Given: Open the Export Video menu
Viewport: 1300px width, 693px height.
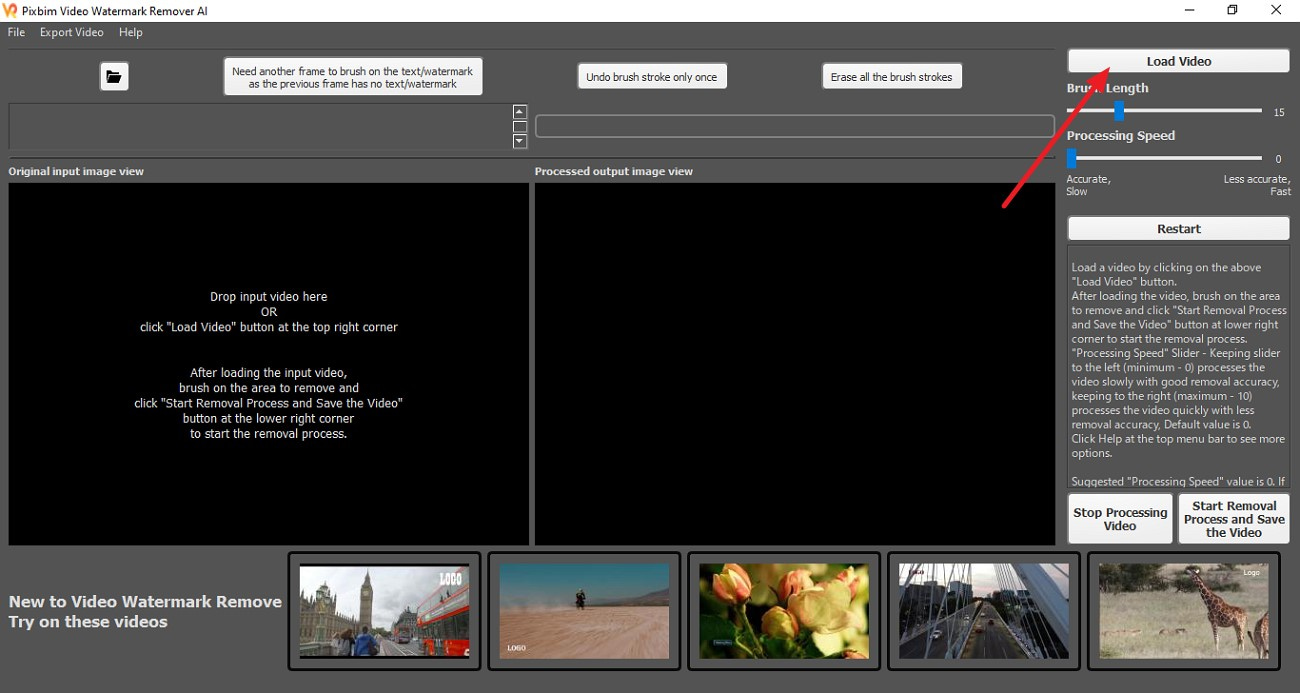Looking at the screenshot, I should click(x=71, y=32).
